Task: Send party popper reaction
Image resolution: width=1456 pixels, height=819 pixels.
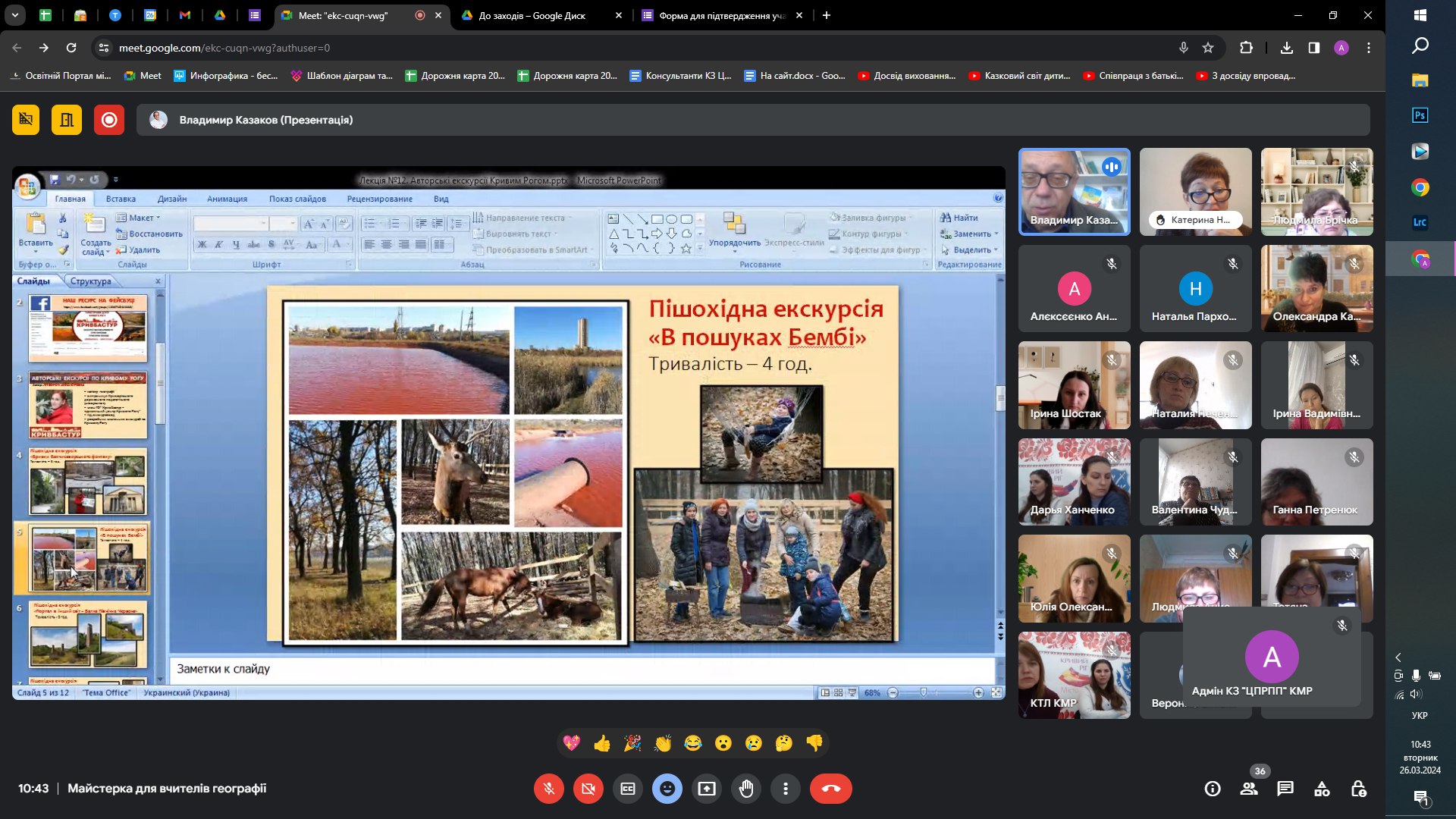Action: [x=632, y=743]
